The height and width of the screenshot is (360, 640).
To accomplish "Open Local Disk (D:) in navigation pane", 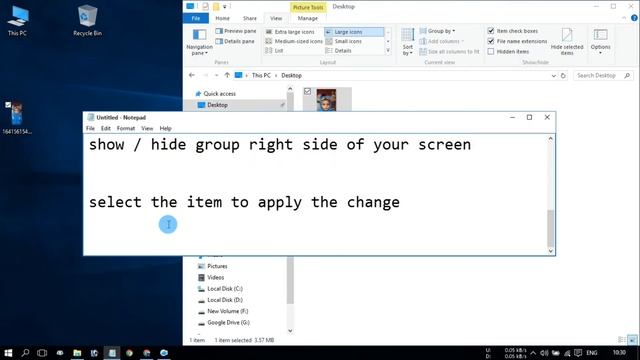I will (x=224, y=300).
